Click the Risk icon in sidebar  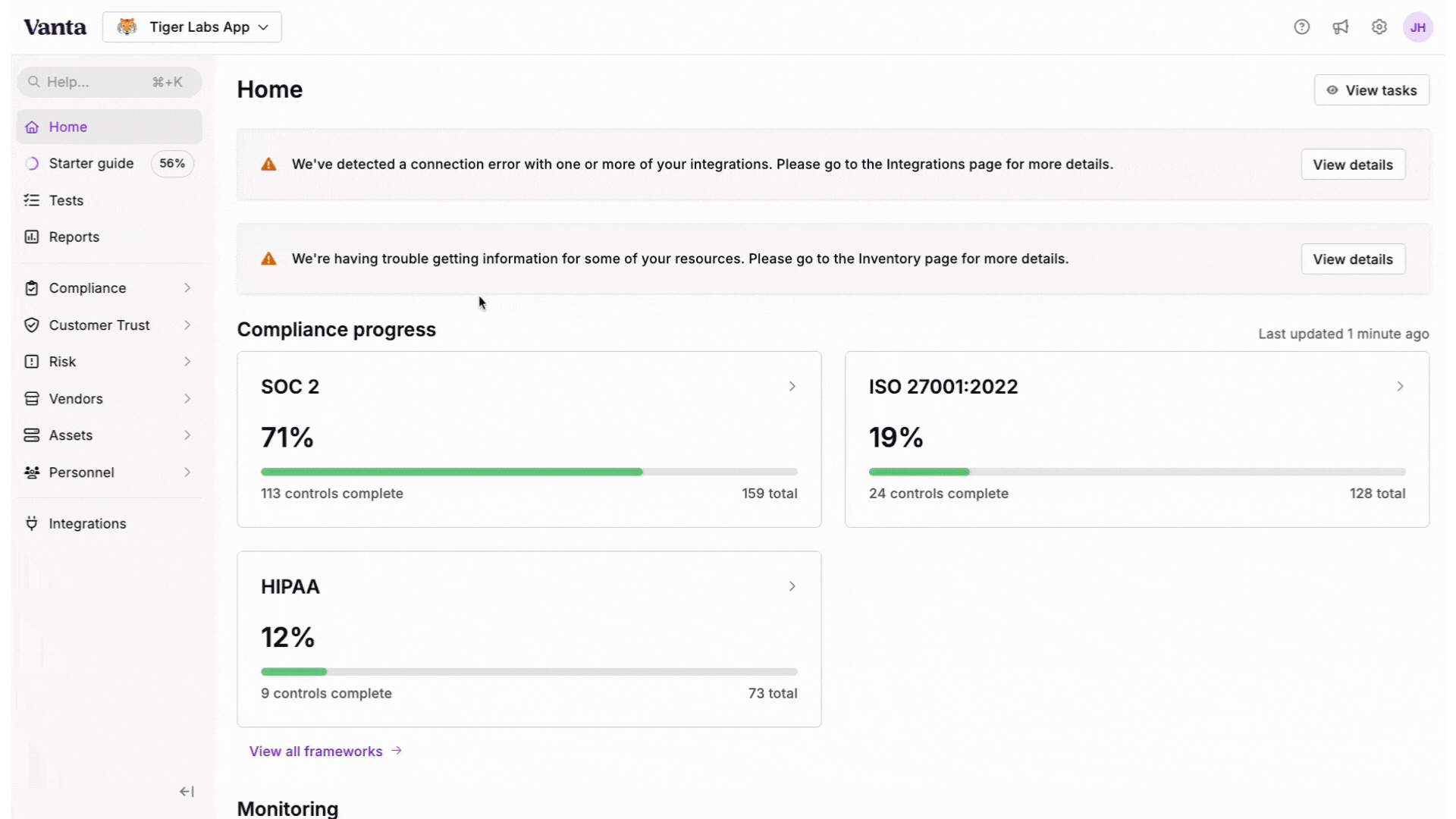(32, 362)
